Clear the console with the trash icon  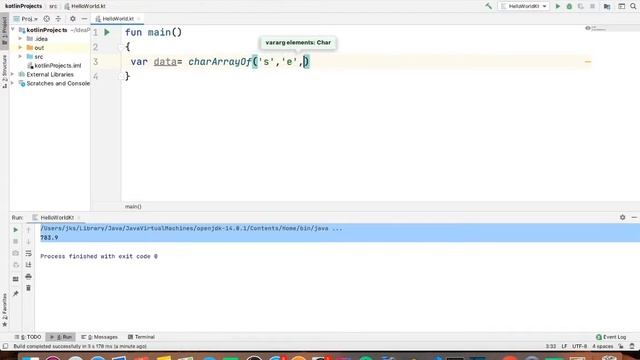coord(29,288)
